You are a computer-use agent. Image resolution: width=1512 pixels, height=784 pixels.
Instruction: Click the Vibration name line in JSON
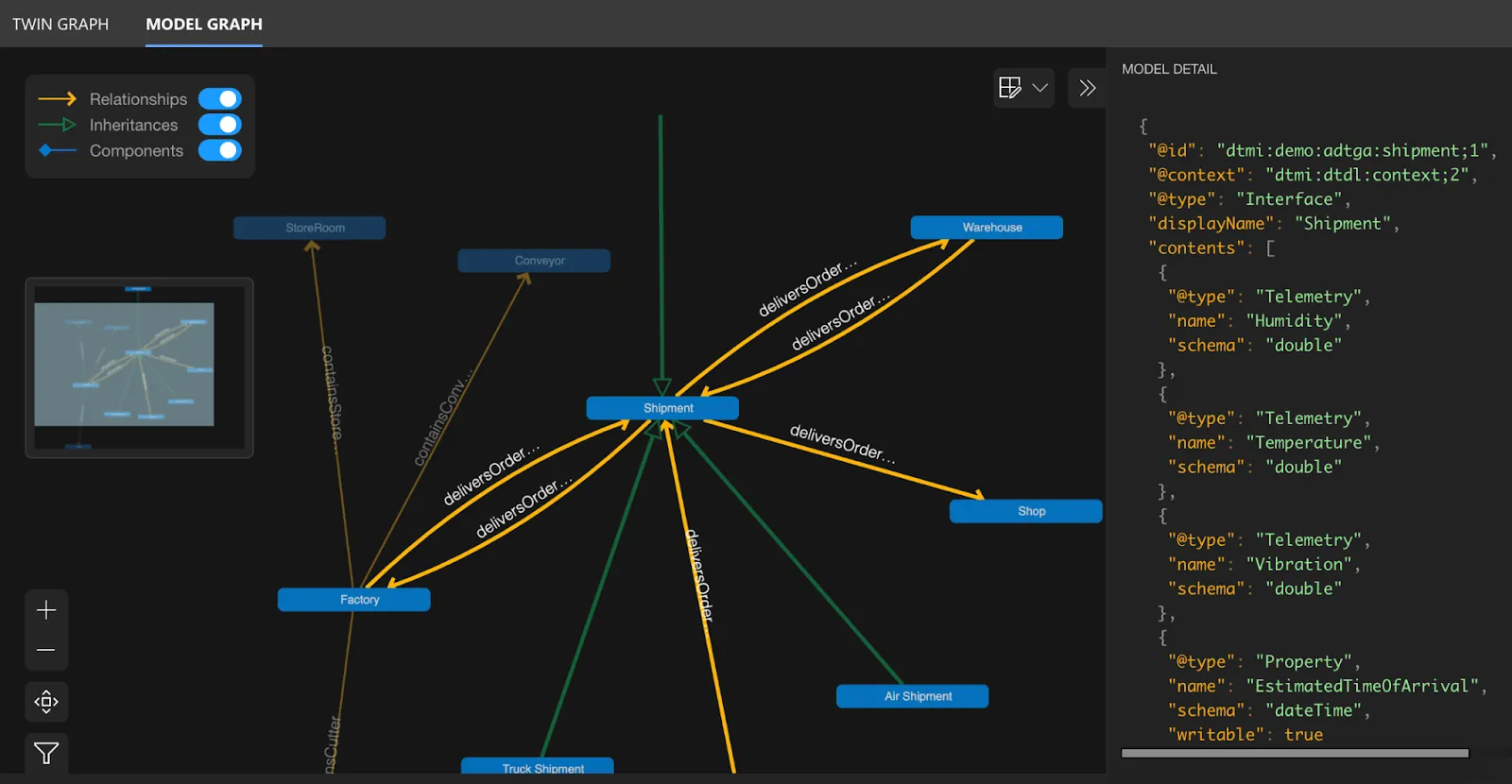1264,565
